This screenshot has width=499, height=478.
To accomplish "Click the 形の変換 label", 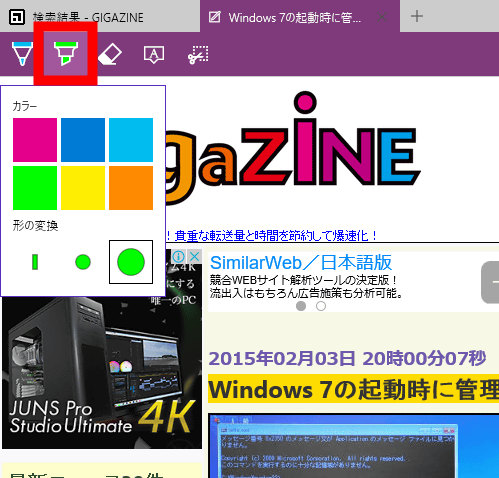I will (35, 226).
